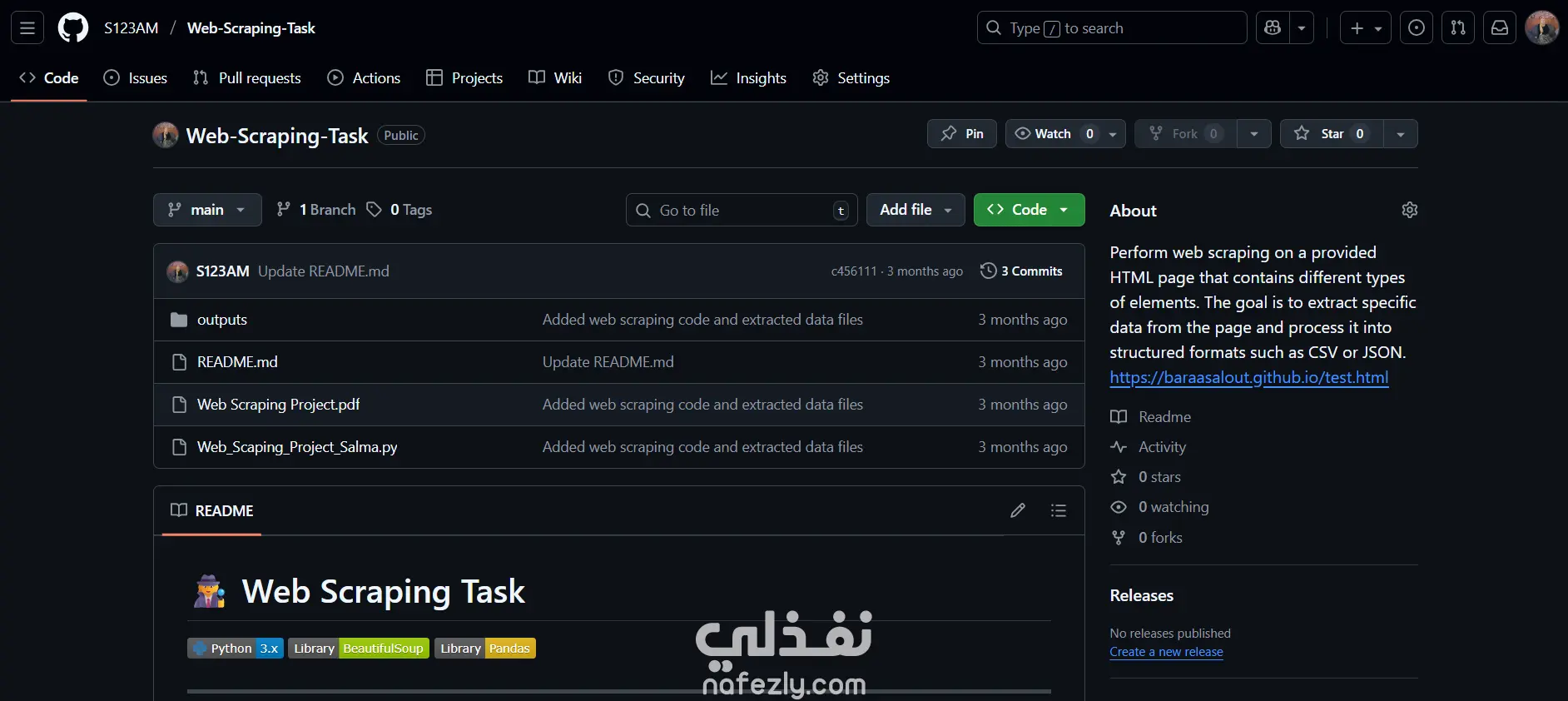1568x701 pixels.
Task: Open commit message beside the outputs folder
Action: click(x=702, y=320)
